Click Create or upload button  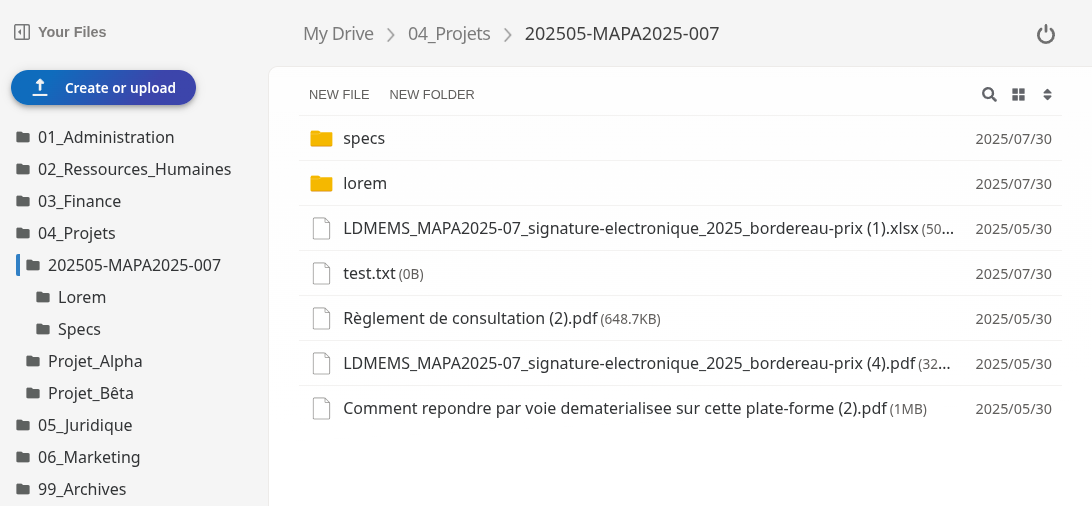click(x=103, y=88)
